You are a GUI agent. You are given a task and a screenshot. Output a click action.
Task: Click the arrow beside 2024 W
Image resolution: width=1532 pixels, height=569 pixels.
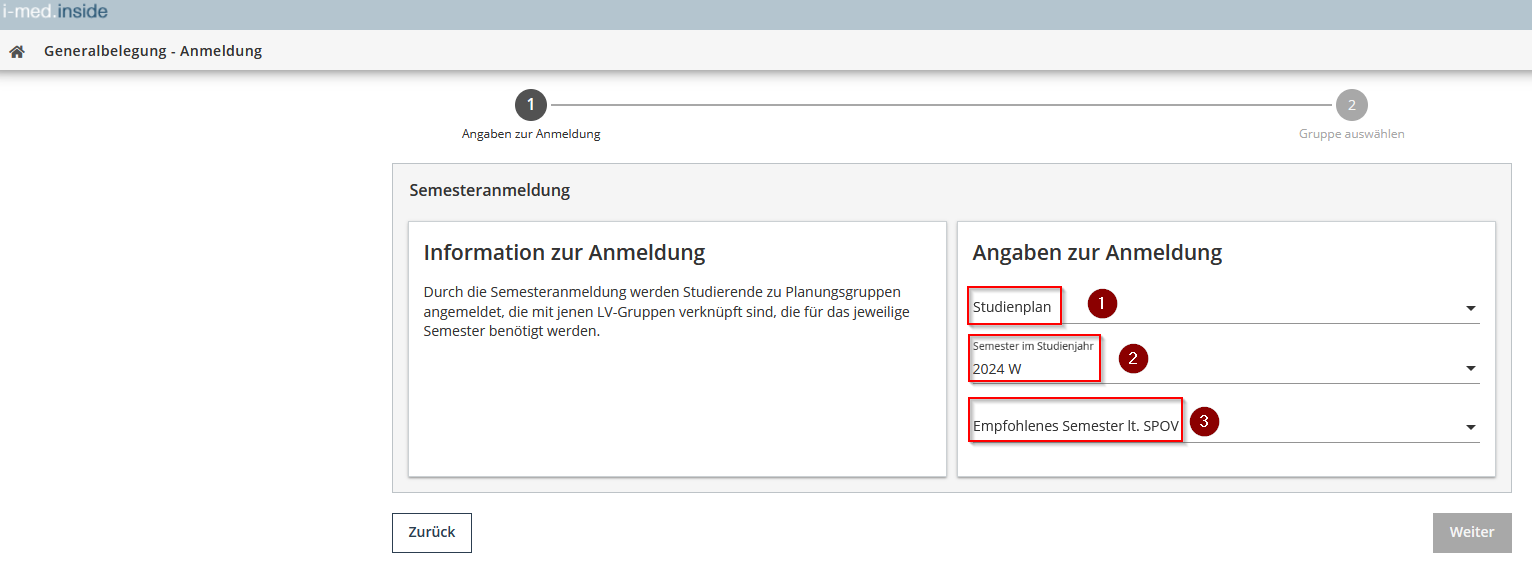(1471, 369)
